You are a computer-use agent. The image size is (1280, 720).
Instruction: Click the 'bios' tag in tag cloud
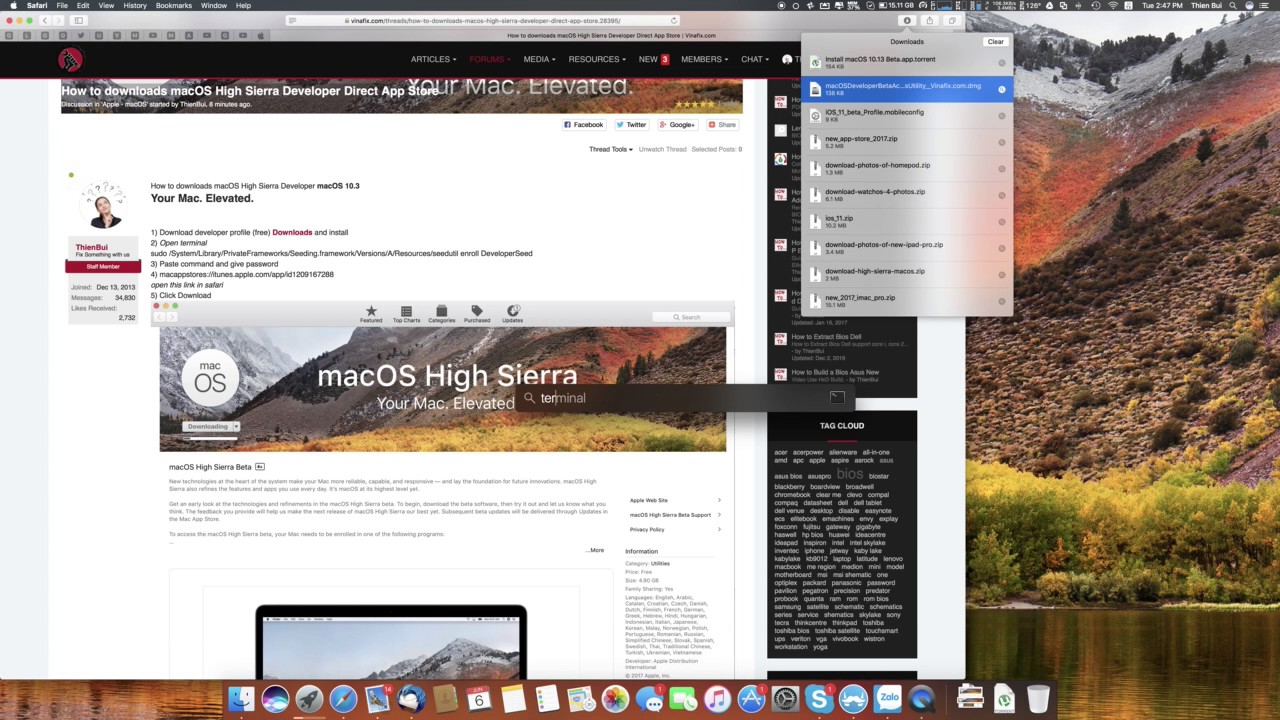850,474
